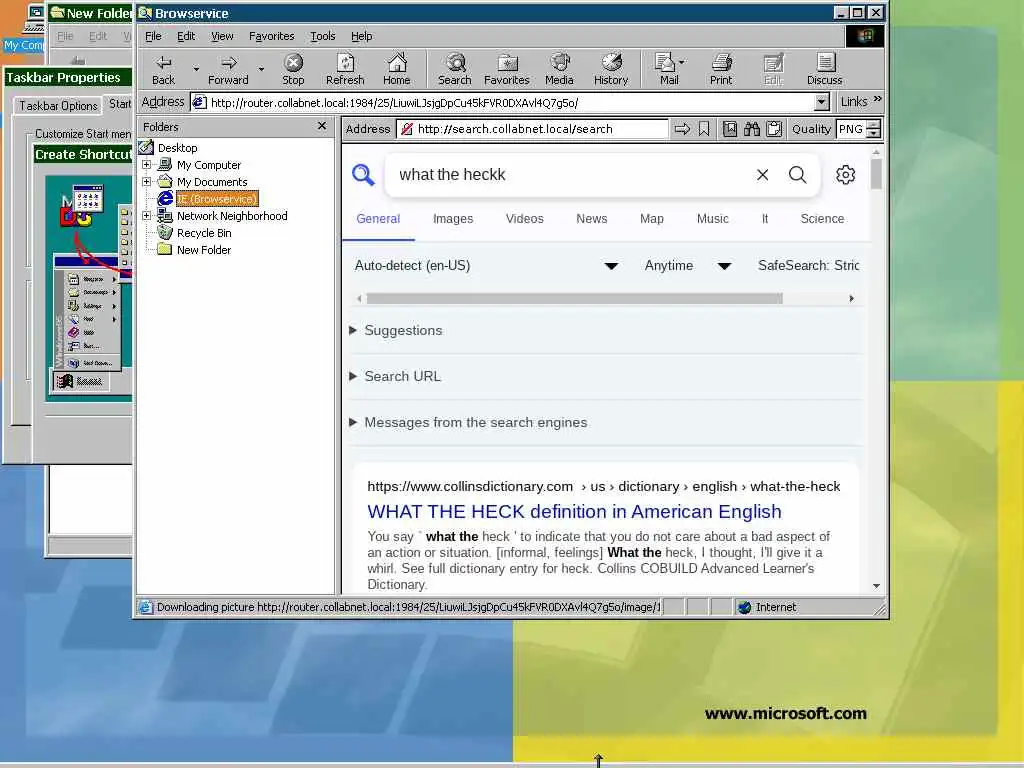Image resolution: width=1024 pixels, height=768 pixels.
Task: Open search preferences gear icon
Action: click(x=845, y=174)
